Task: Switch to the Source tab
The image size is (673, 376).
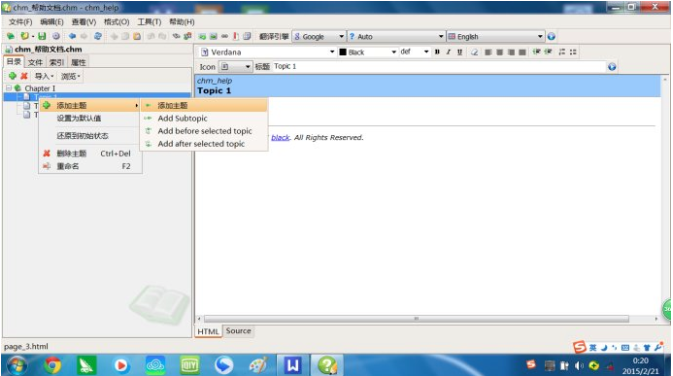Action: (238, 331)
